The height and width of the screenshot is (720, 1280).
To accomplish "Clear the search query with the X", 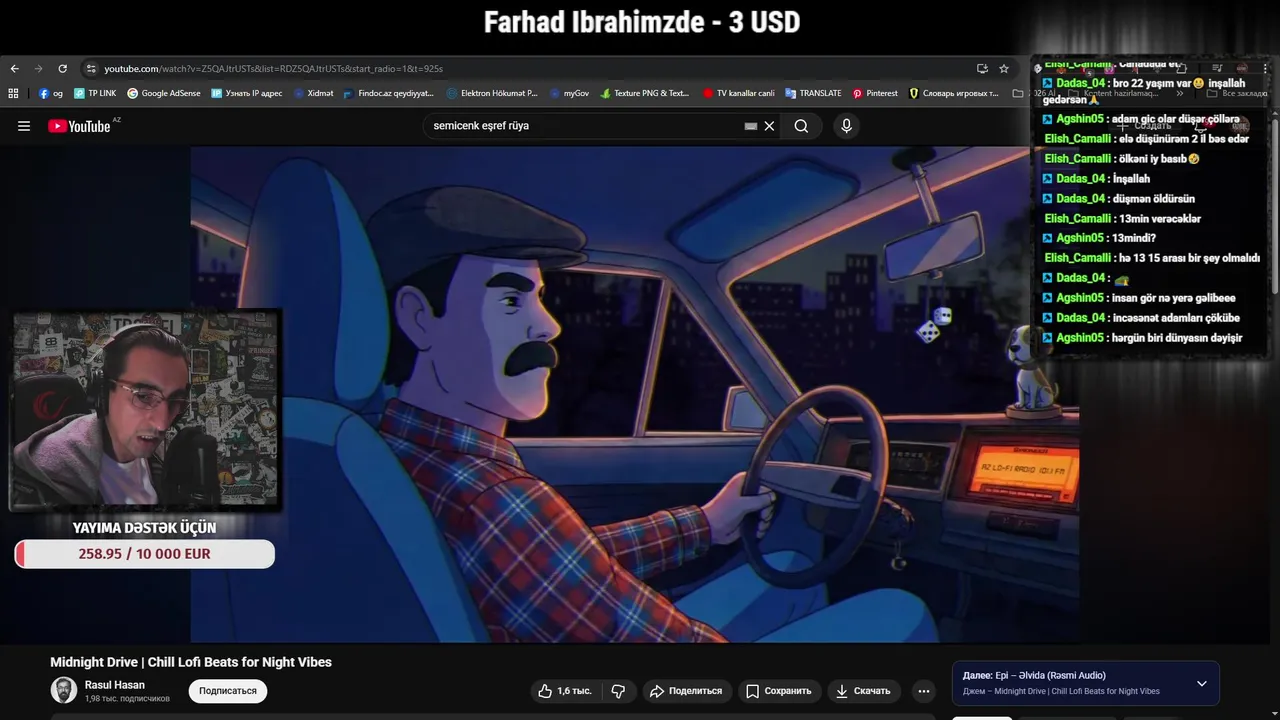I will 769,126.
